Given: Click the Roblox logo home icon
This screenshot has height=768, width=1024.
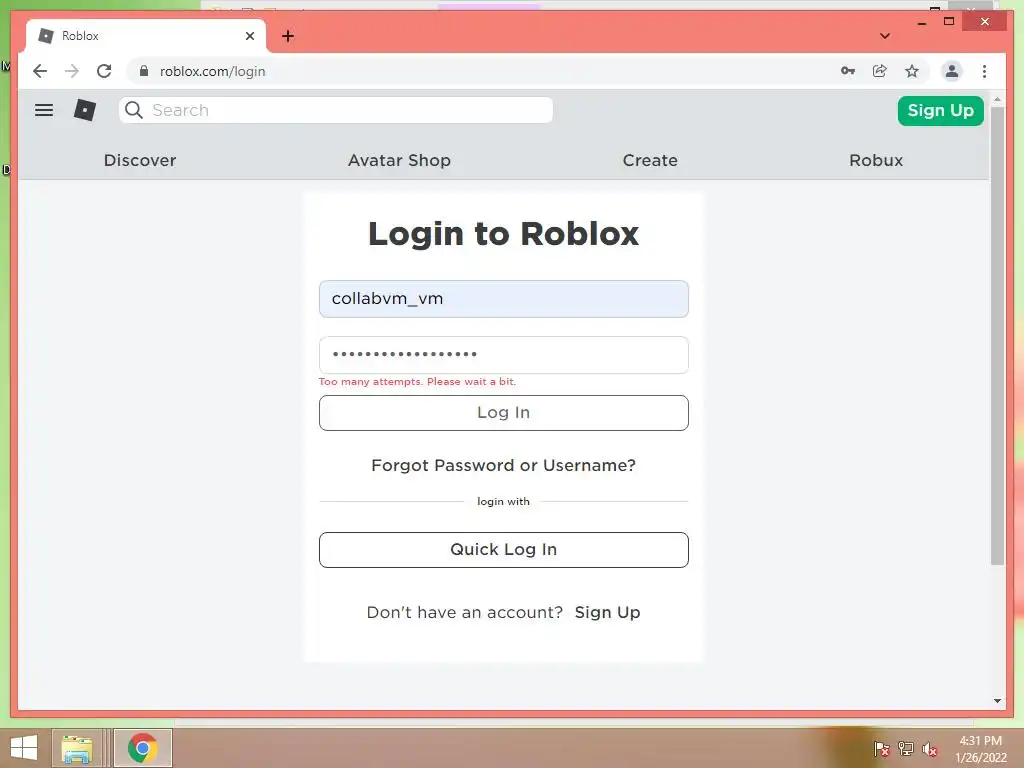Looking at the screenshot, I should (85, 110).
